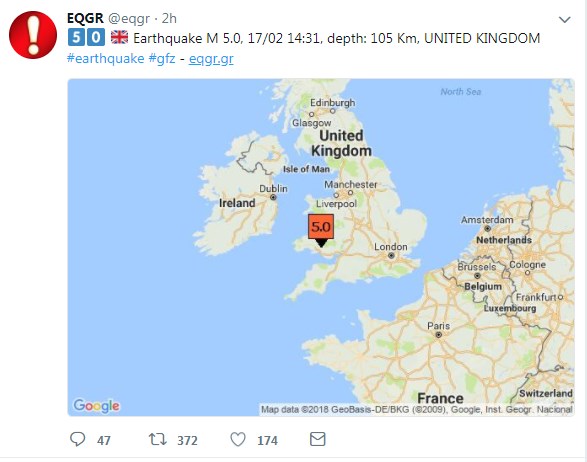Click the London label on map
Image resolution: width=587 pixels, height=462 pixels.
click(391, 247)
